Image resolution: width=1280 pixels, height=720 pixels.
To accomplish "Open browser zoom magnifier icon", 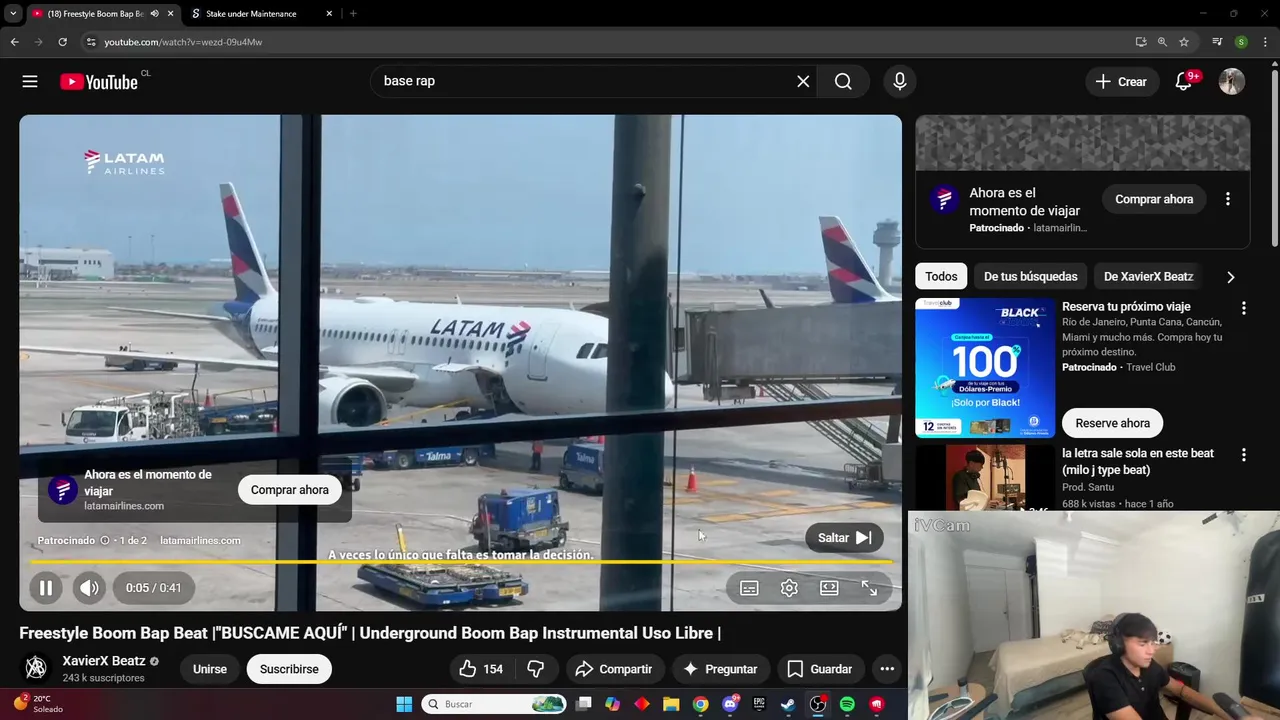I will click(x=1162, y=42).
